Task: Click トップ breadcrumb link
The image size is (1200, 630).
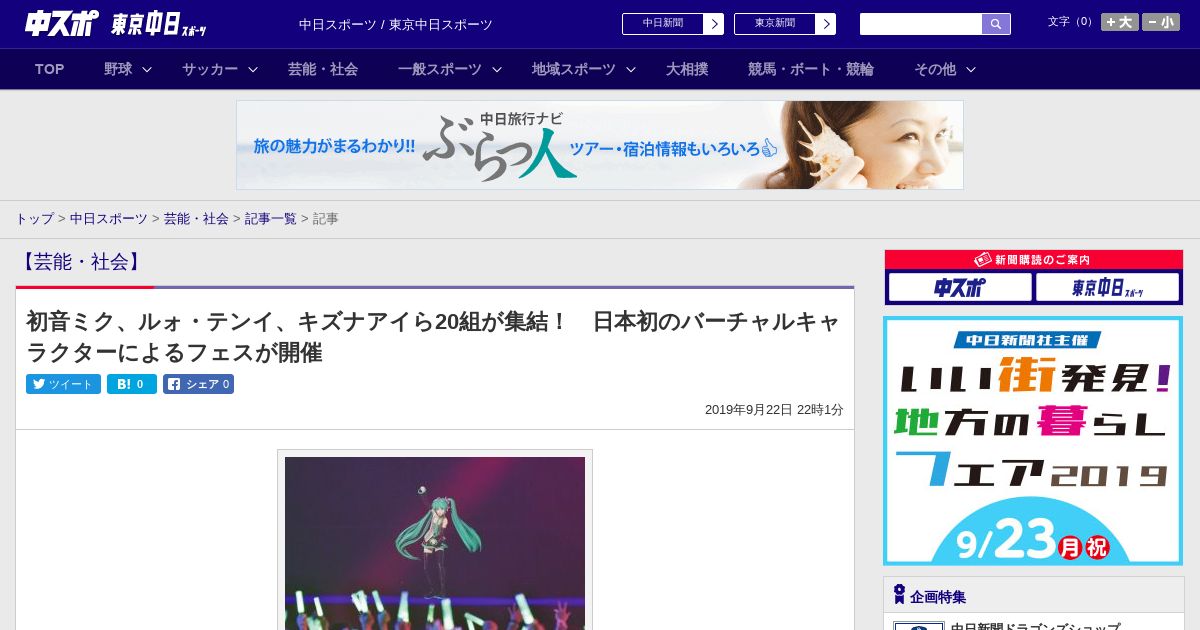Action: 34,218
